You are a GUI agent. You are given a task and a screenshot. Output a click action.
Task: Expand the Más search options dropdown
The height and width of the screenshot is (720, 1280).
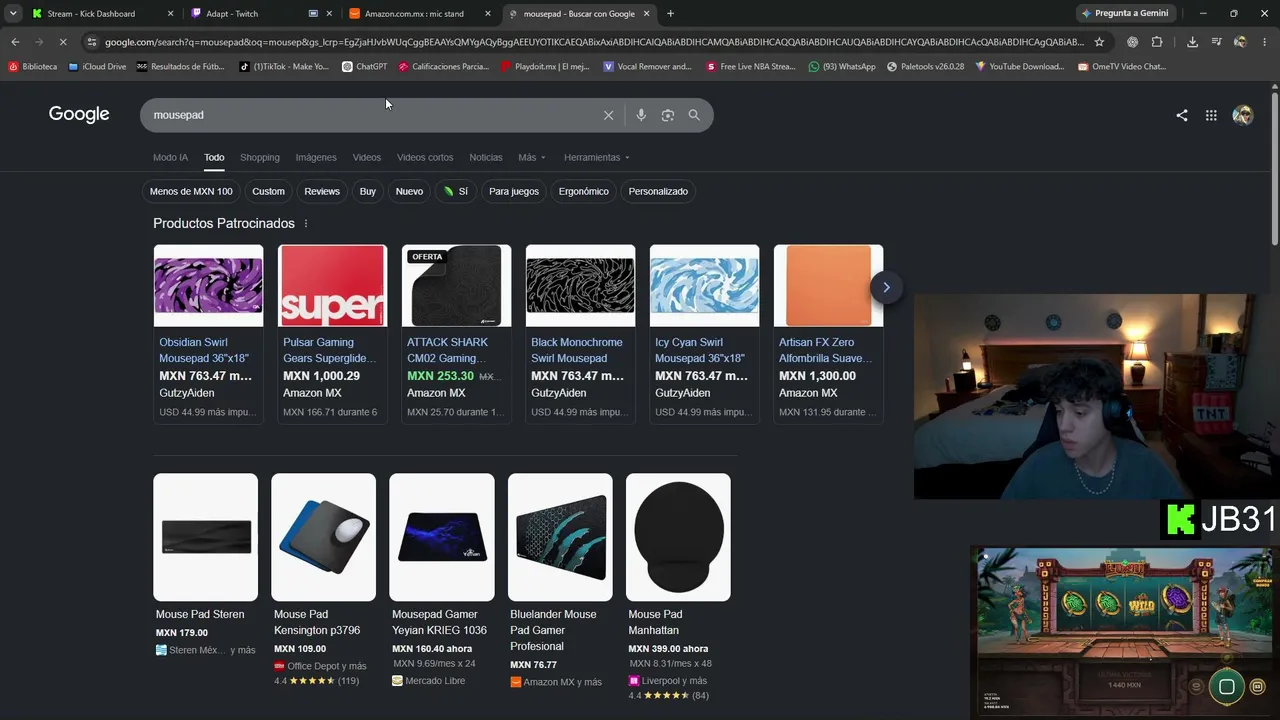[532, 157]
